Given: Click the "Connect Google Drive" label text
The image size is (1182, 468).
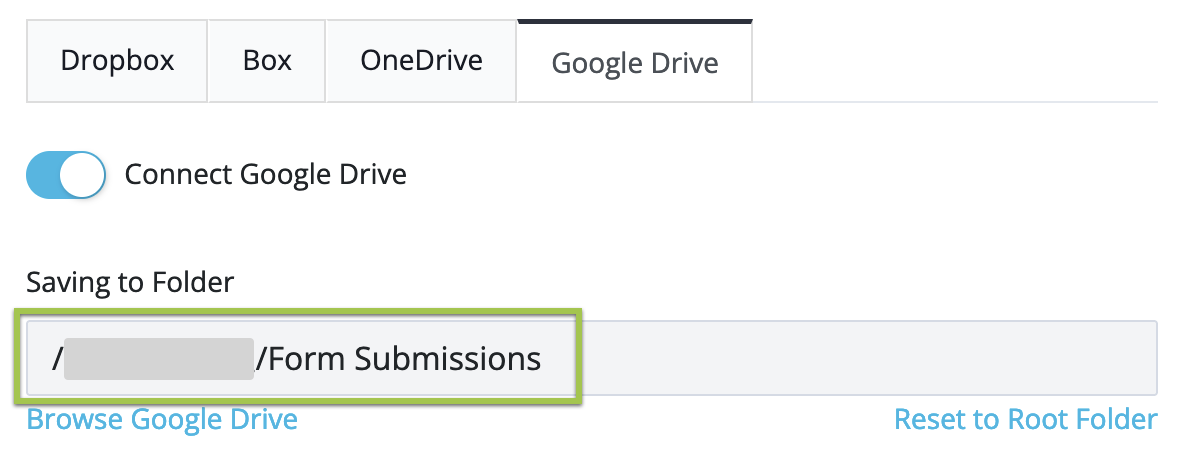Looking at the screenshot, I should [265, 175].
